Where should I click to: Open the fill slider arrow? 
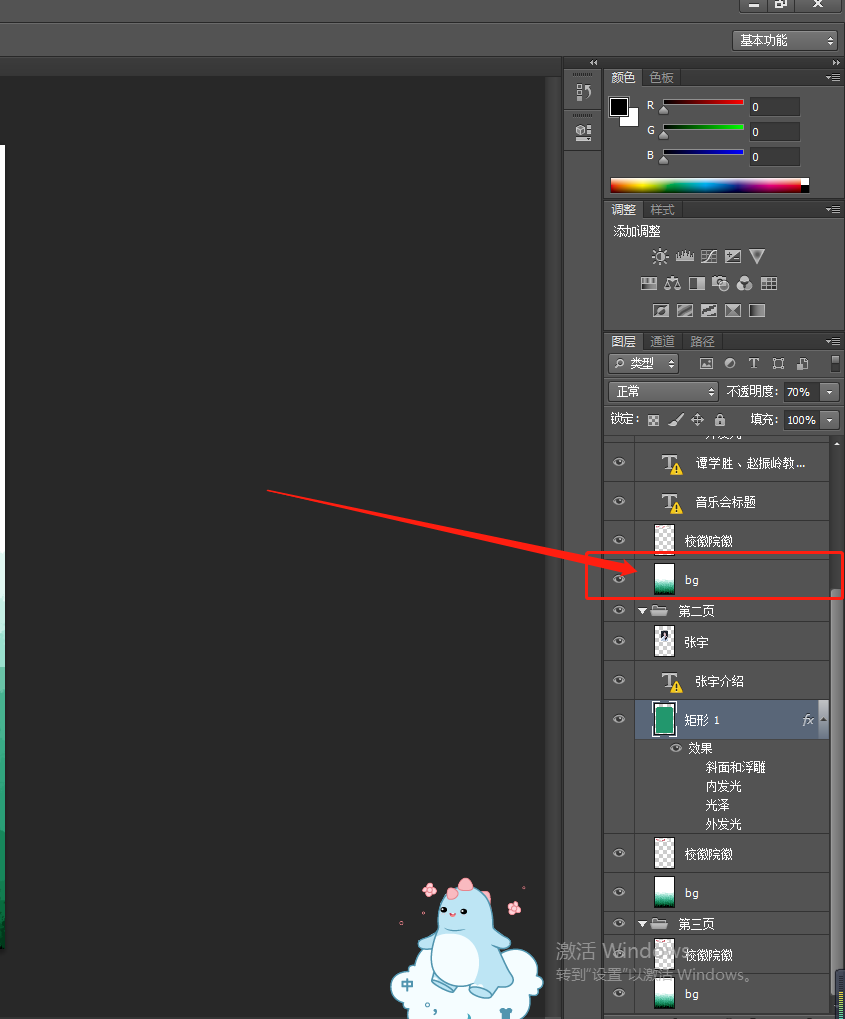pyautogui.click(x=829, y=420)
